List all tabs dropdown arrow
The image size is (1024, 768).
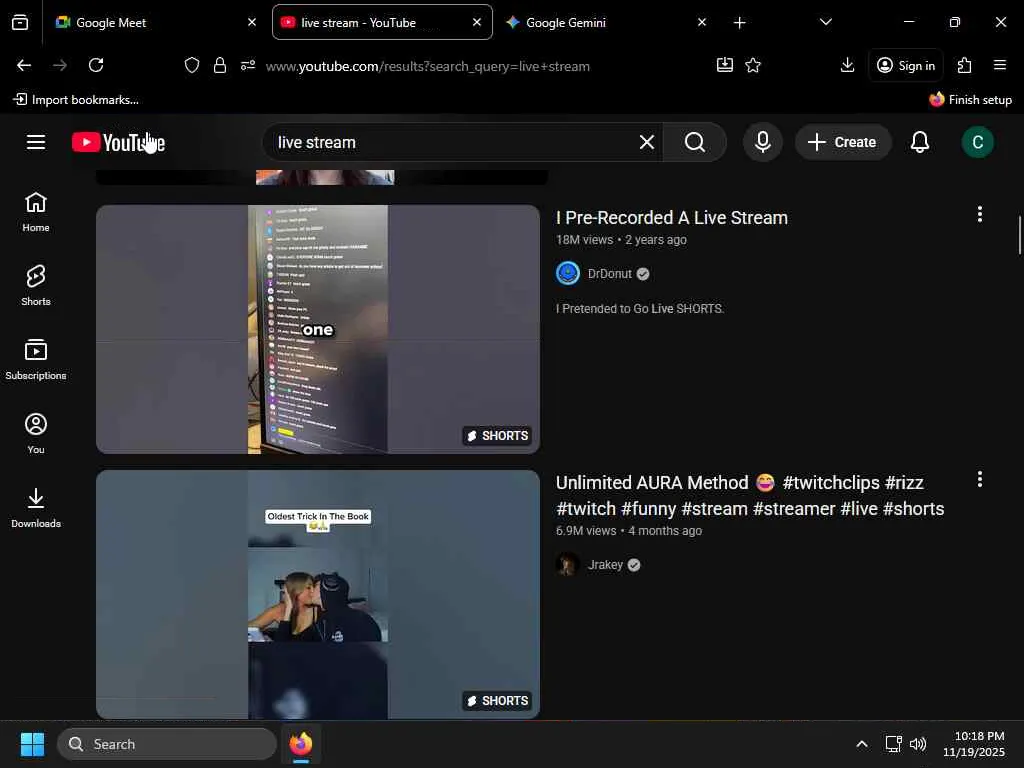point(825,22)
